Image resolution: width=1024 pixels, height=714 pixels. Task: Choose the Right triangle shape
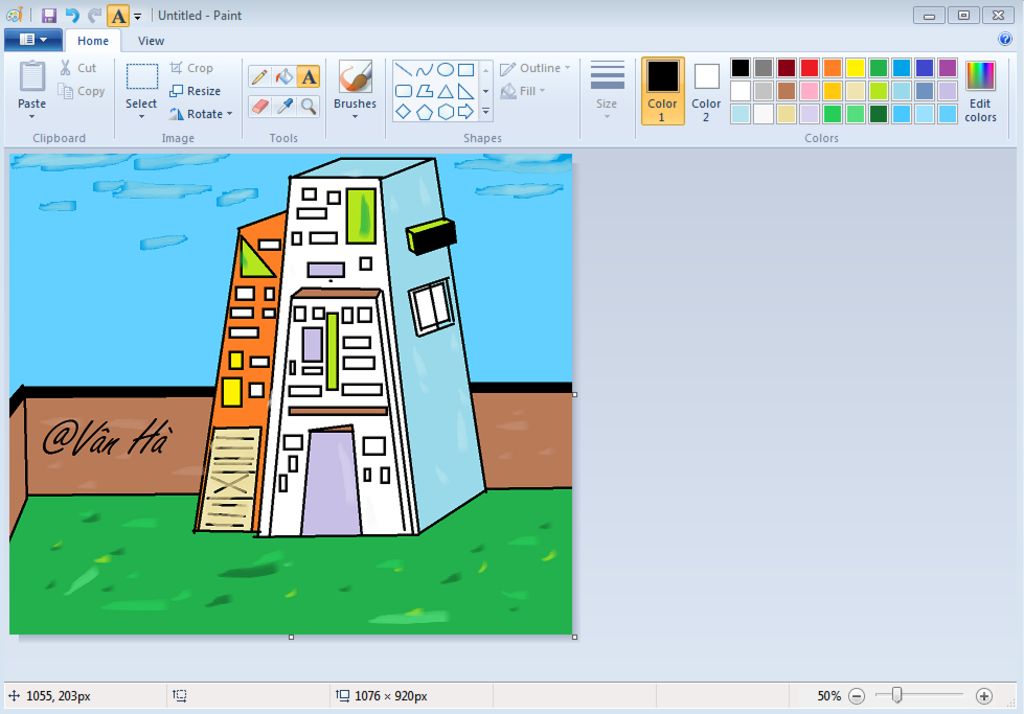coord(466,91)
